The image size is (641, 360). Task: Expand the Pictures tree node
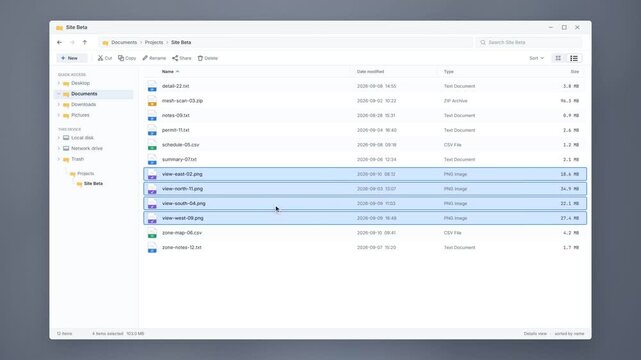(x=59, y=115)
